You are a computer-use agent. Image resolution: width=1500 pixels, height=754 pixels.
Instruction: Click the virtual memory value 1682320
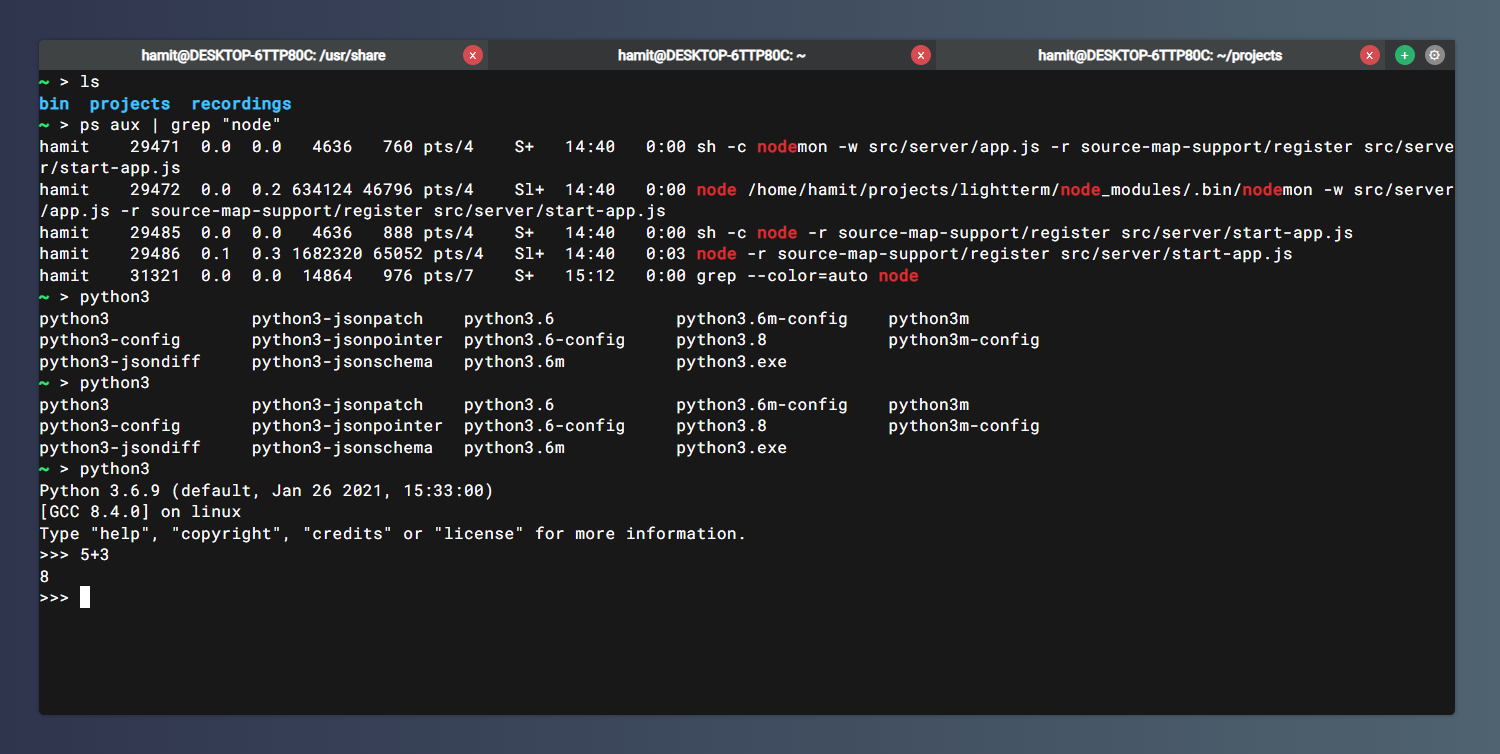tap(327, 254)
